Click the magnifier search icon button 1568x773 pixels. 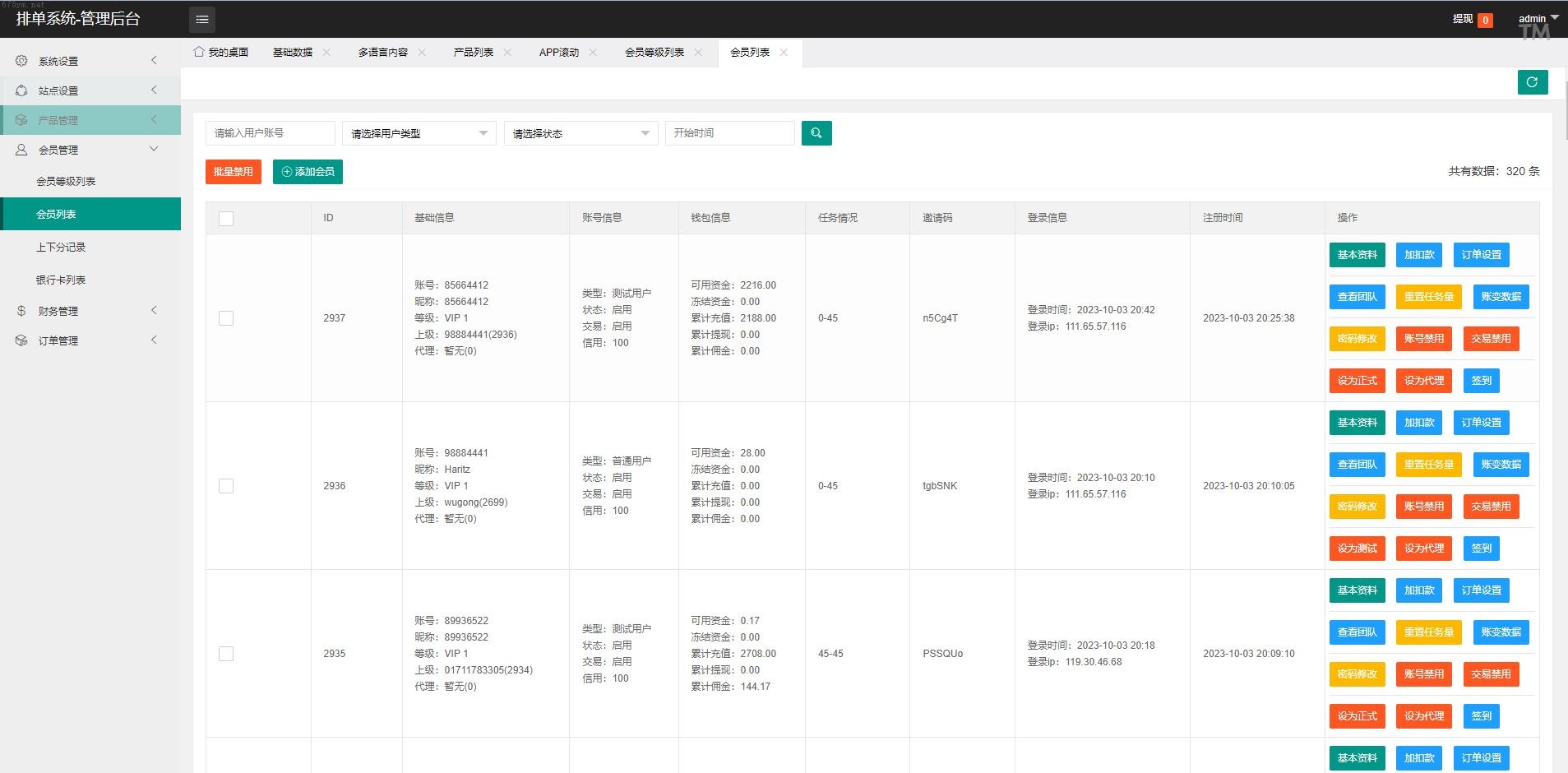coord(816,133)
